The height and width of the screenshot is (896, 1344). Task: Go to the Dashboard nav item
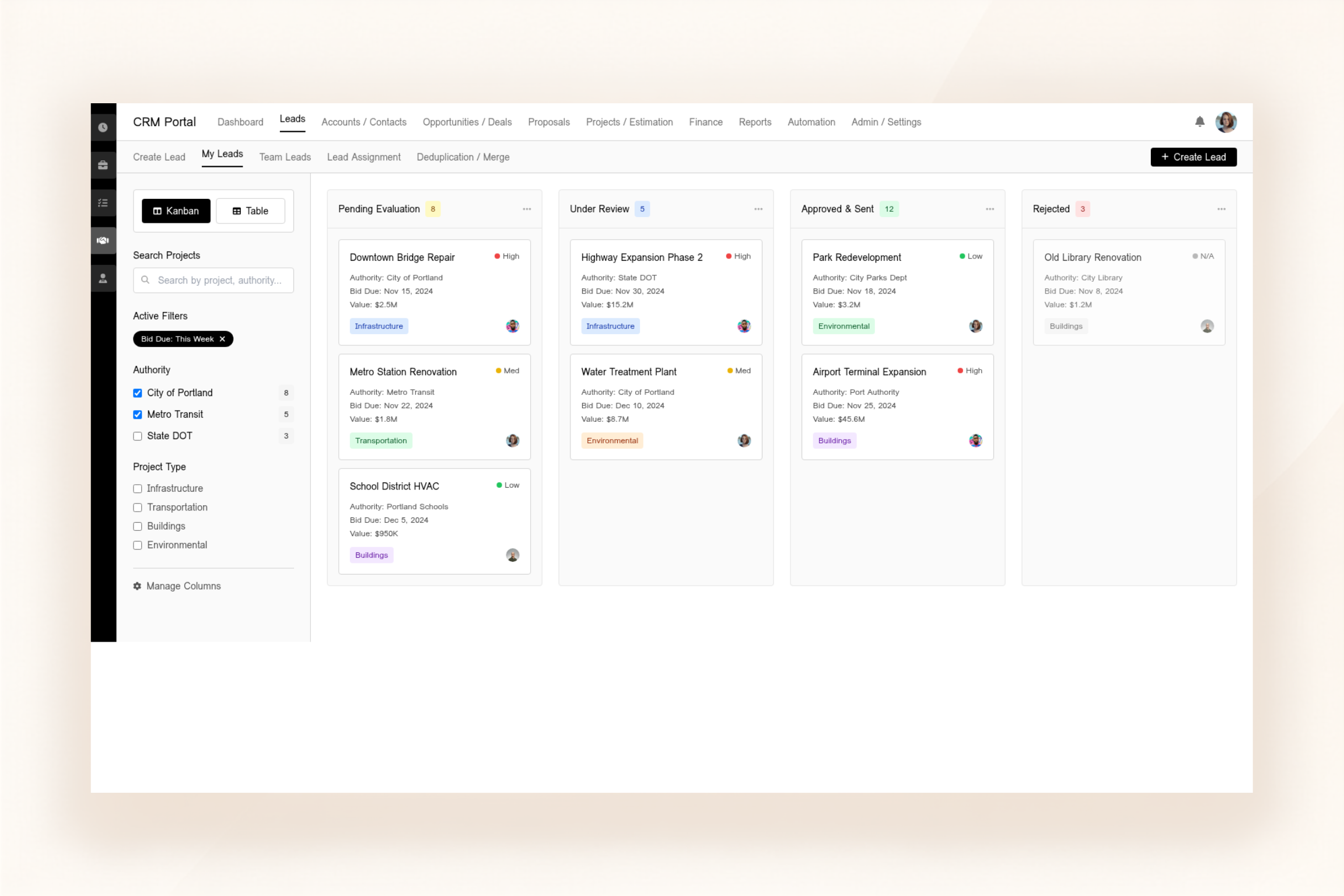(x=240, y=122)
